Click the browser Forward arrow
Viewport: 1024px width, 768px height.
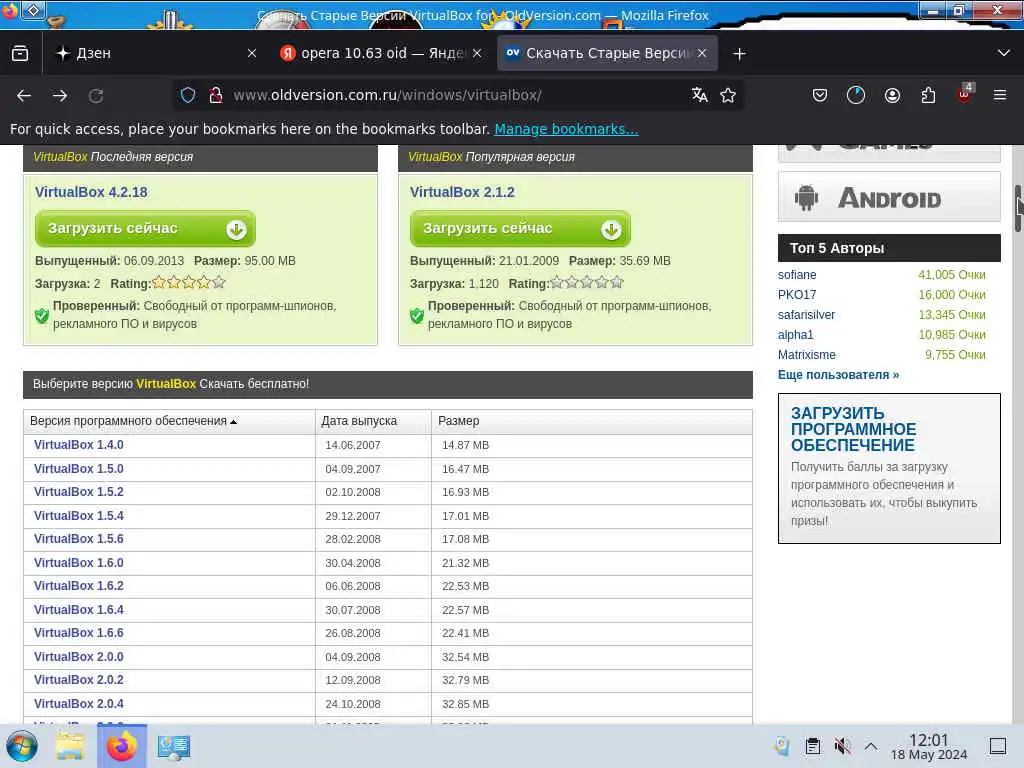pyautogui.click(x=60, y=95)
